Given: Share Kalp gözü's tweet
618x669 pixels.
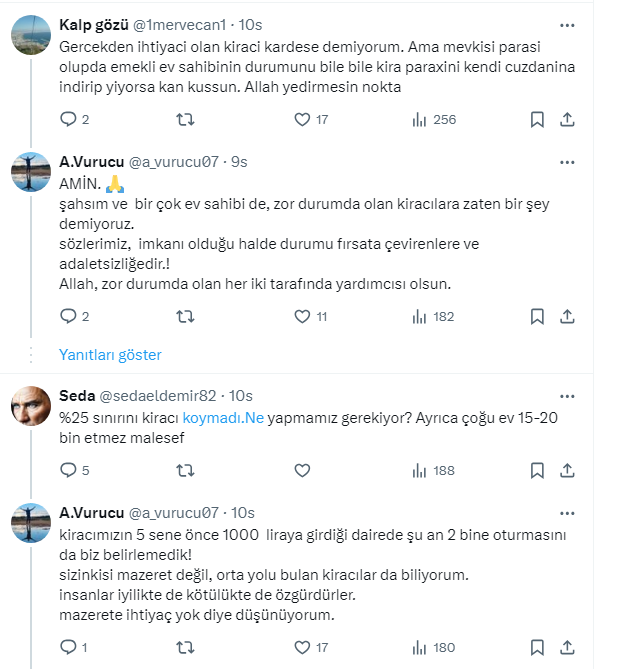Looking at the screenshot, I should (567, 120).
